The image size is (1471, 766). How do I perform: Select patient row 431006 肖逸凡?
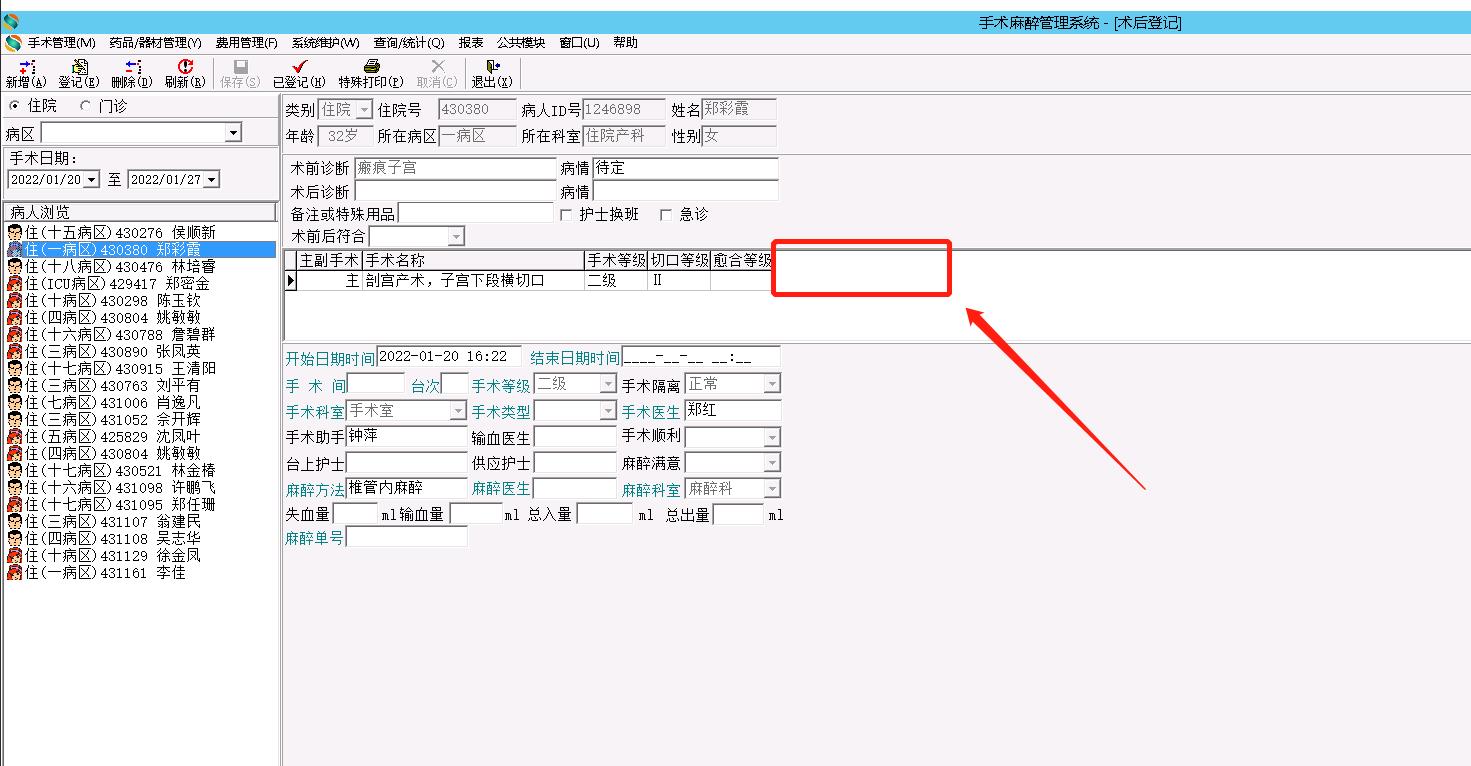coord(140,403)
